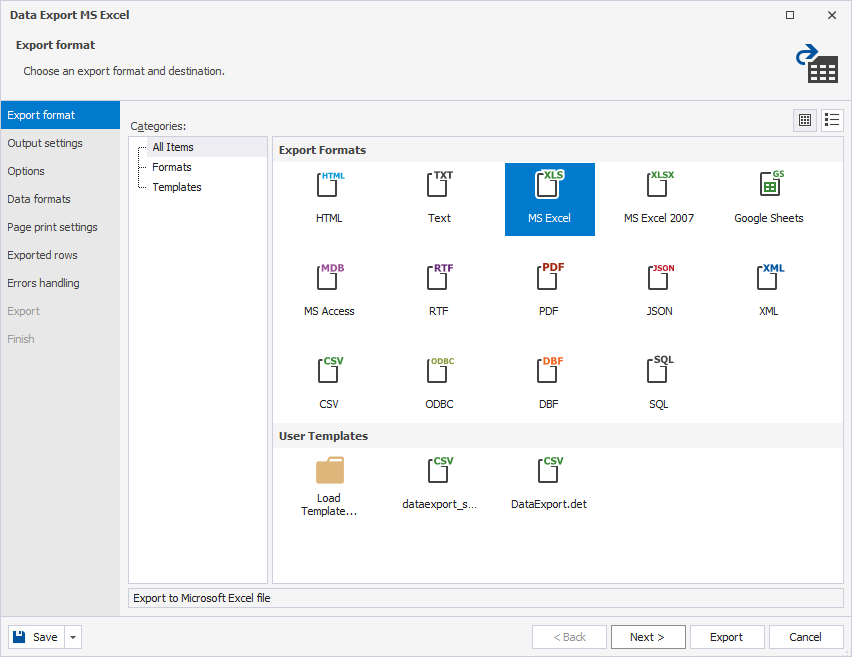Select the MS Excel 2007 XLSX format

[x=659, y=187]
